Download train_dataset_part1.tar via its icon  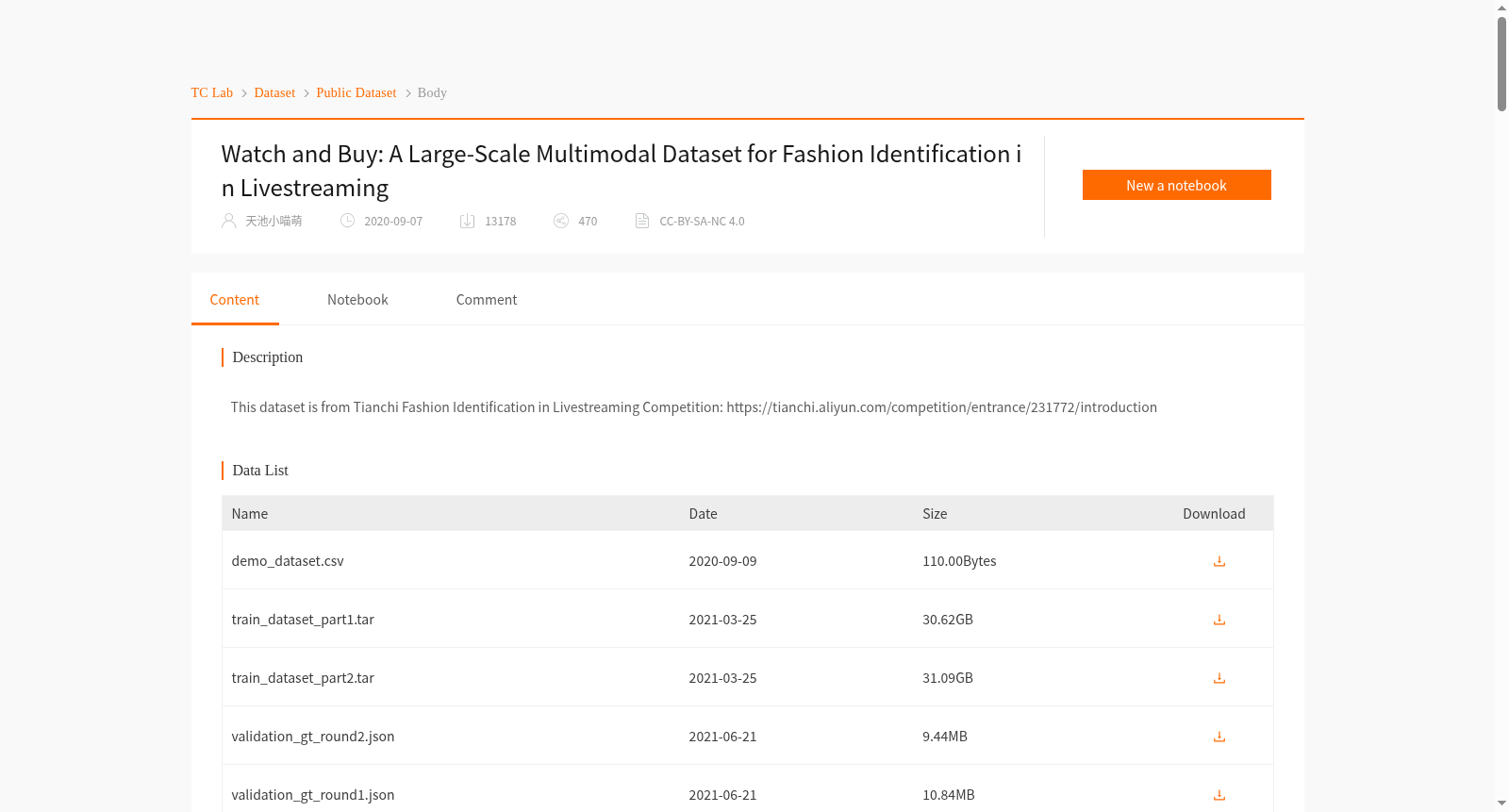(1219, 620)
